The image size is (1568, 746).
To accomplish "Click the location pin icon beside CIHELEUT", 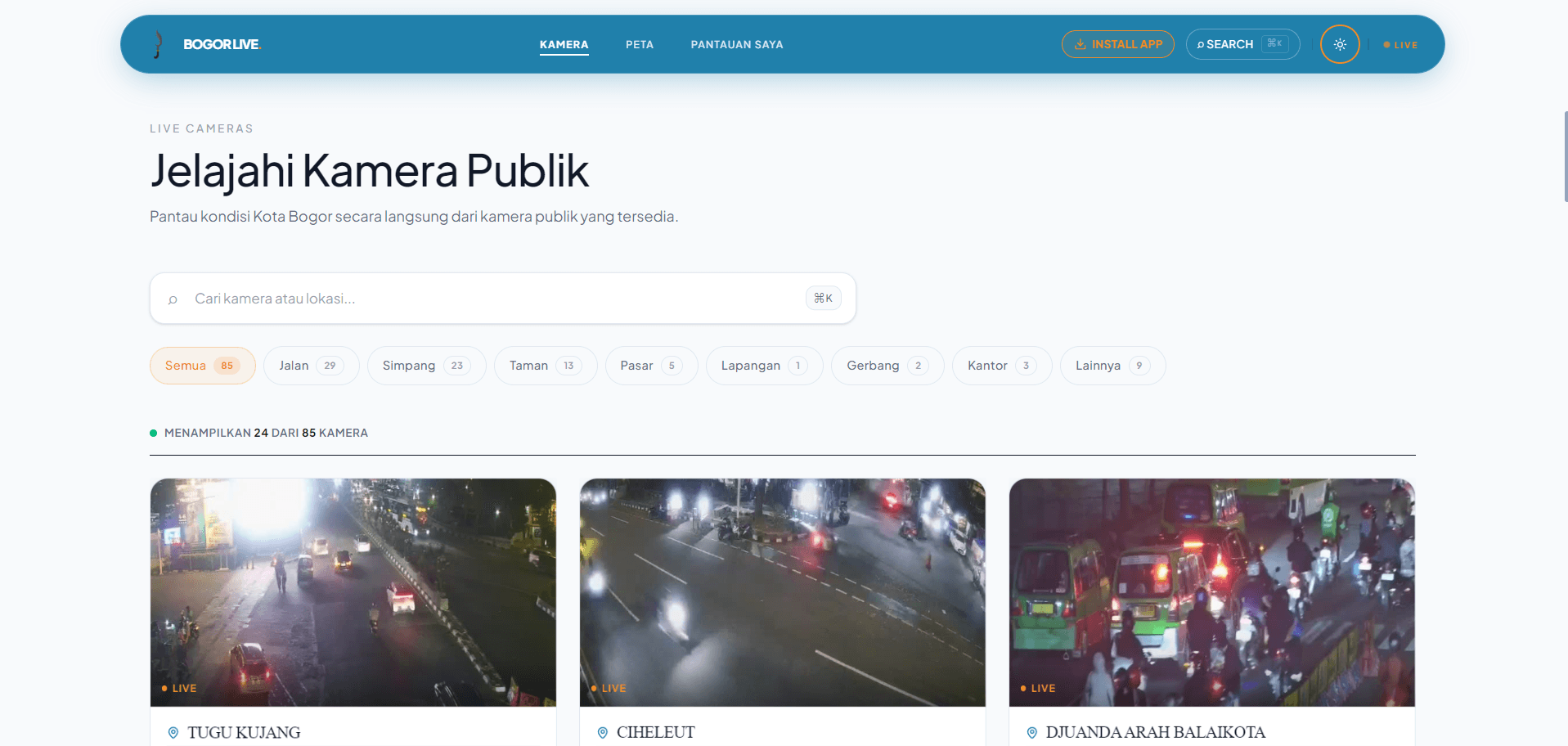I will [x=603, y=733].
